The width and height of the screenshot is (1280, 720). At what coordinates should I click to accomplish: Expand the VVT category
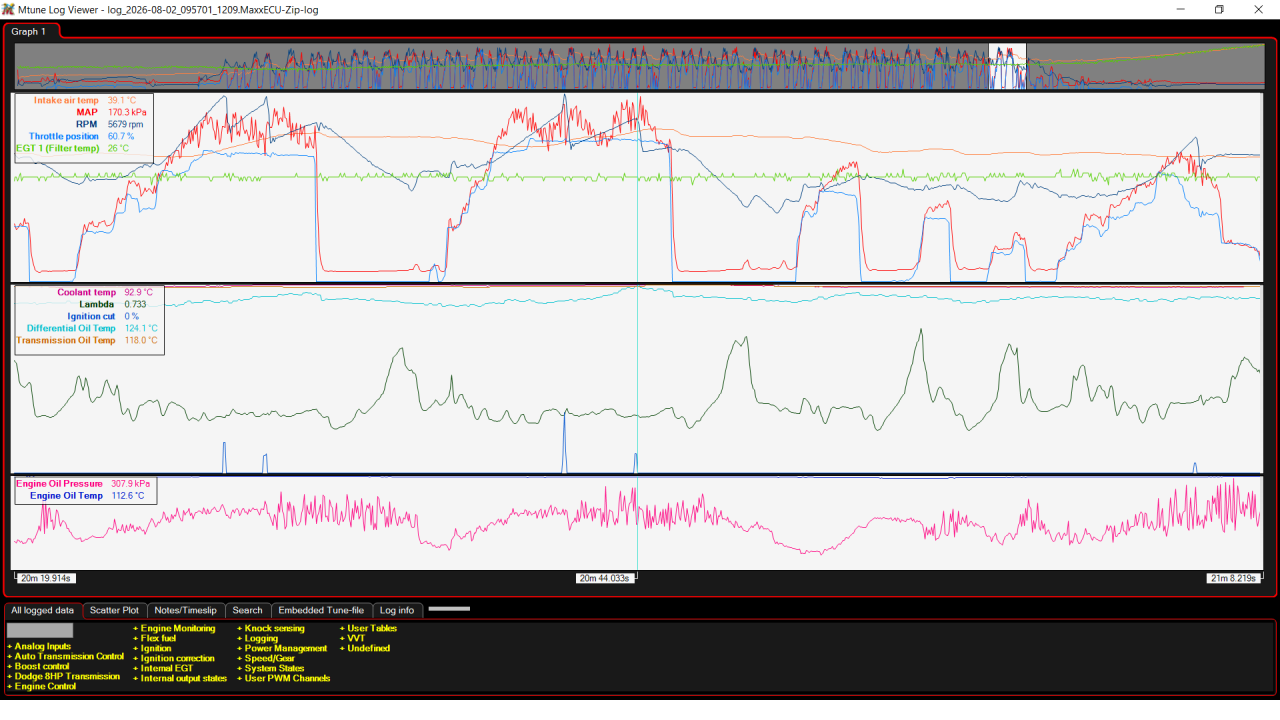point(353,638)
